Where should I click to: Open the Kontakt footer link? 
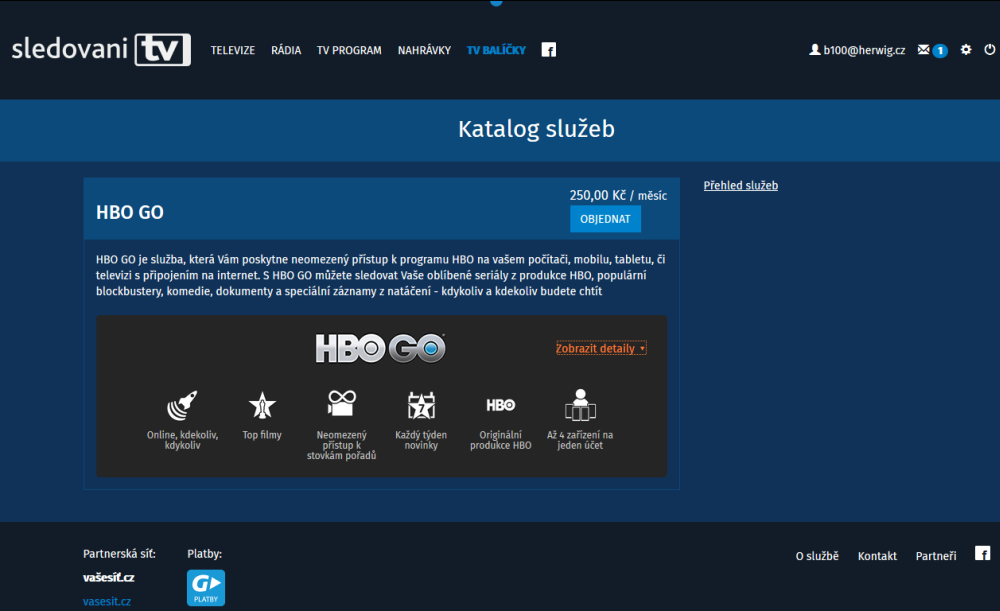[x=877, y=556]
